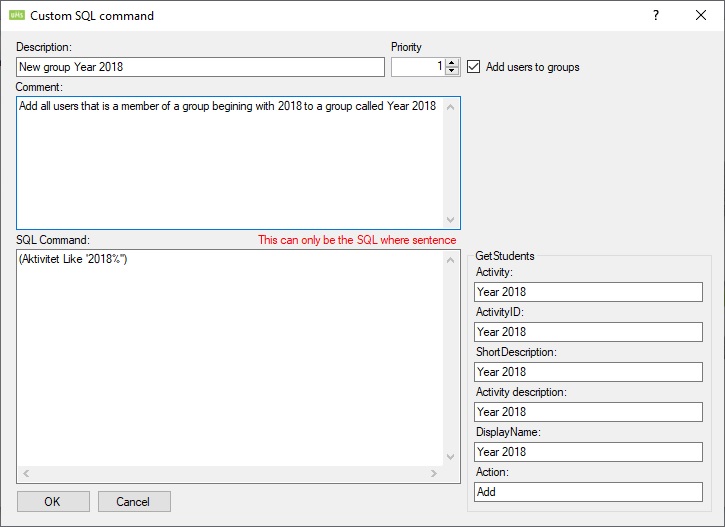Click SQL Command horizontal scrollbar right arrow

click(434, 474)
